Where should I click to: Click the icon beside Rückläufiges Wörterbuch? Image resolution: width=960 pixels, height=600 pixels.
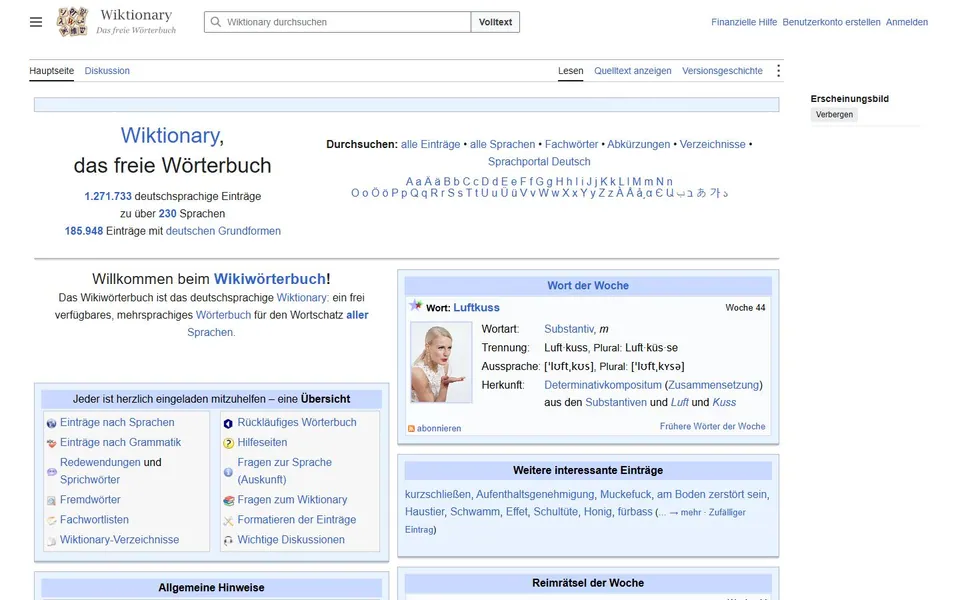click(x=228, y=423)
